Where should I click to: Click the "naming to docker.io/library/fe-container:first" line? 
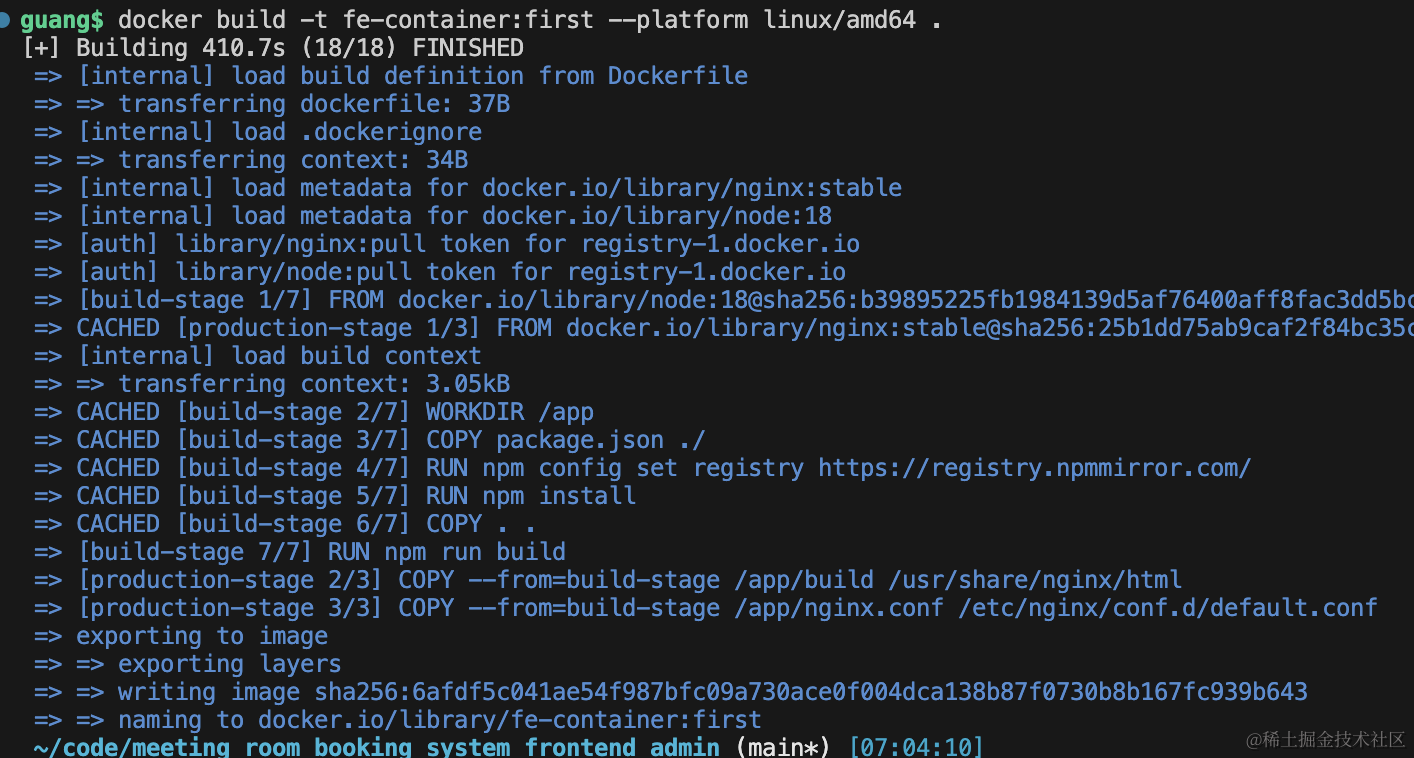coord(397,720)
